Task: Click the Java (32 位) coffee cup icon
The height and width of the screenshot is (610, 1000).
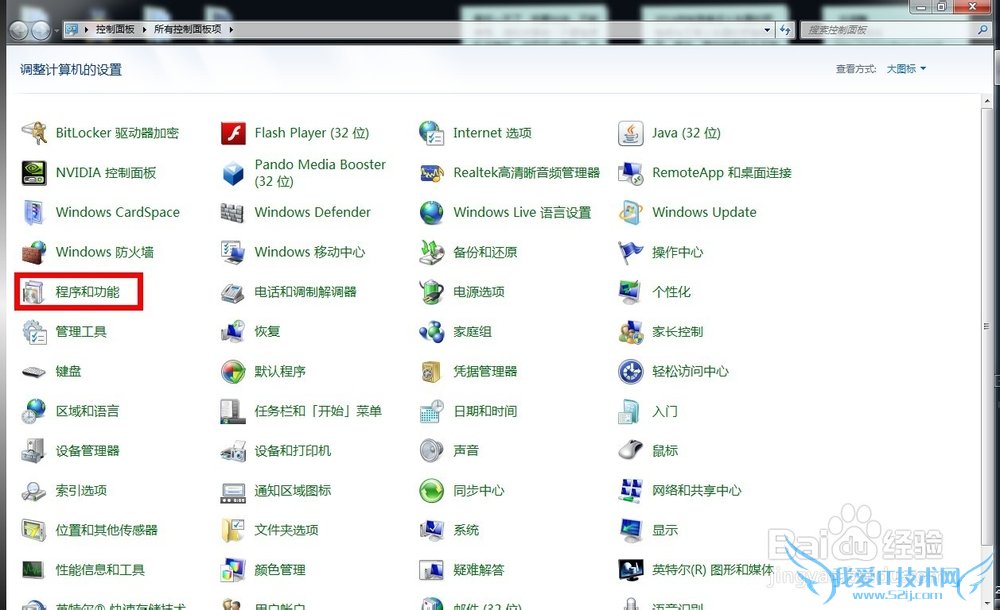Action: point(631,133)
